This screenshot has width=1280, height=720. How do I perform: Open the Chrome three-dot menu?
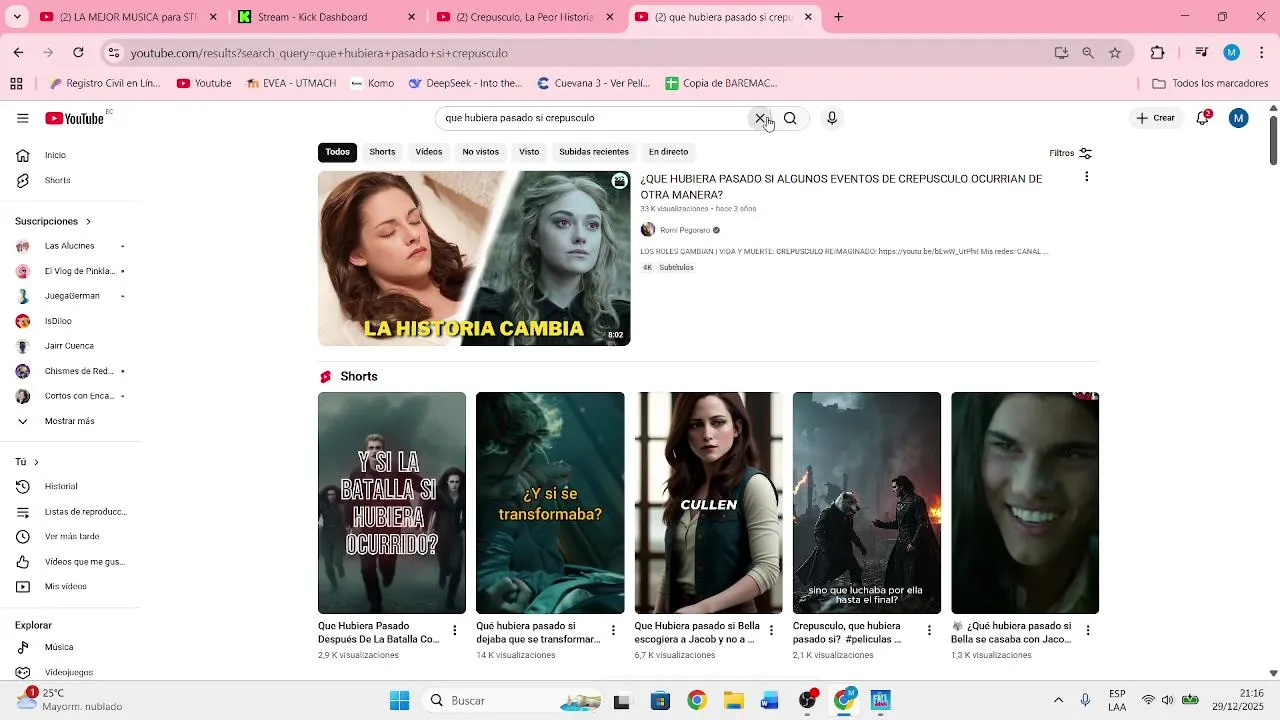point(1262,53)
